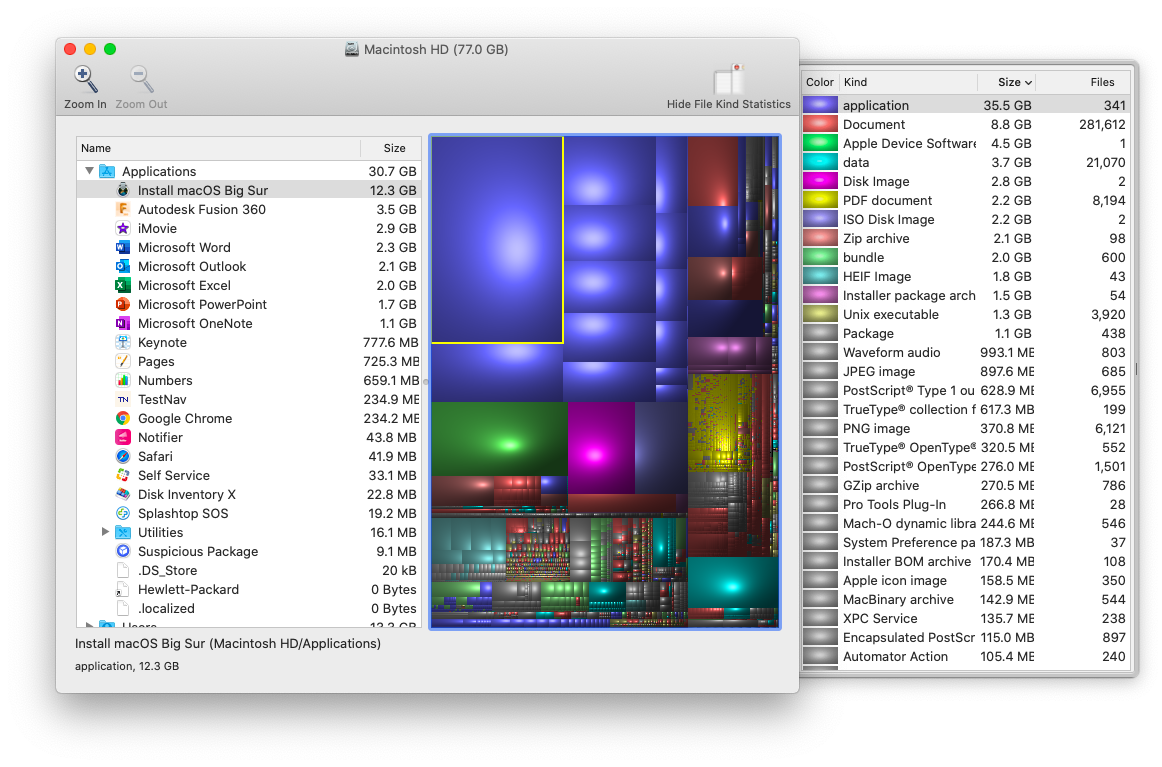Select the Autodesk Fusion 360 app icon

click(123, 210)
